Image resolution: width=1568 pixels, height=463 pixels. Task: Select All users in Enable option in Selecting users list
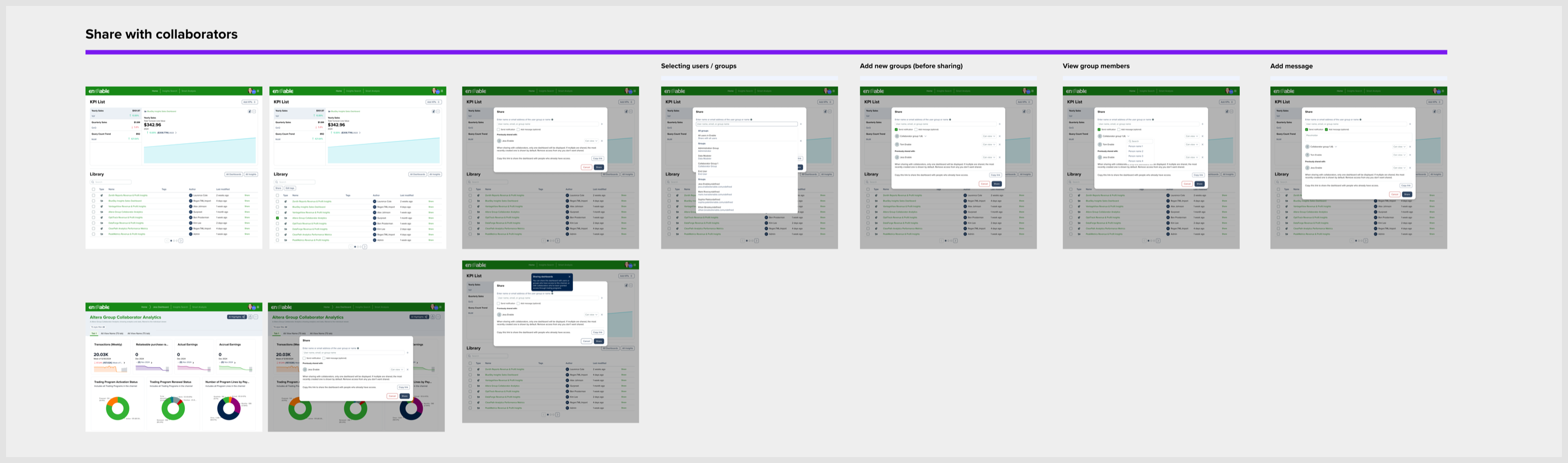(x=707, y=137)
